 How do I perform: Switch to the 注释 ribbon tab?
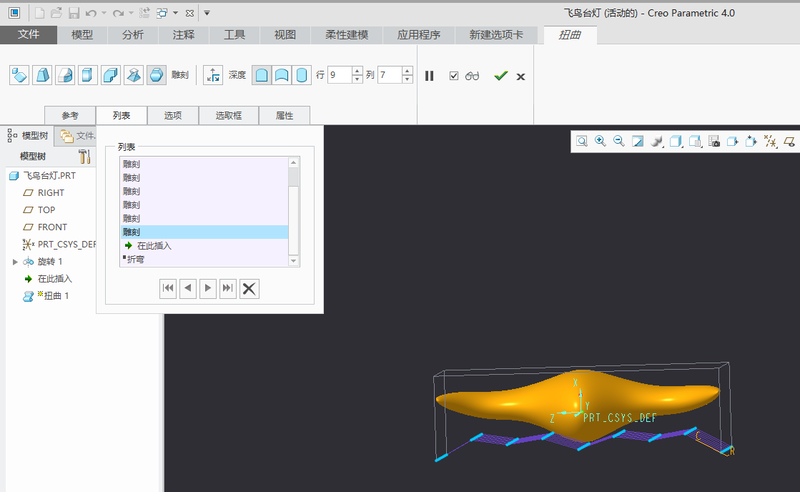pyautogui.click(x=184, y=35)
